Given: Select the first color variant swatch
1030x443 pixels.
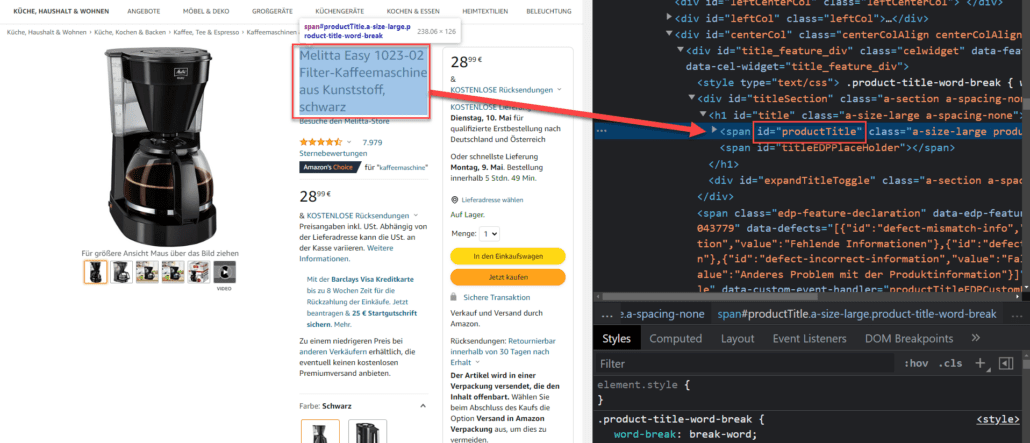Looking at the screenshot, I should point(320,431).
